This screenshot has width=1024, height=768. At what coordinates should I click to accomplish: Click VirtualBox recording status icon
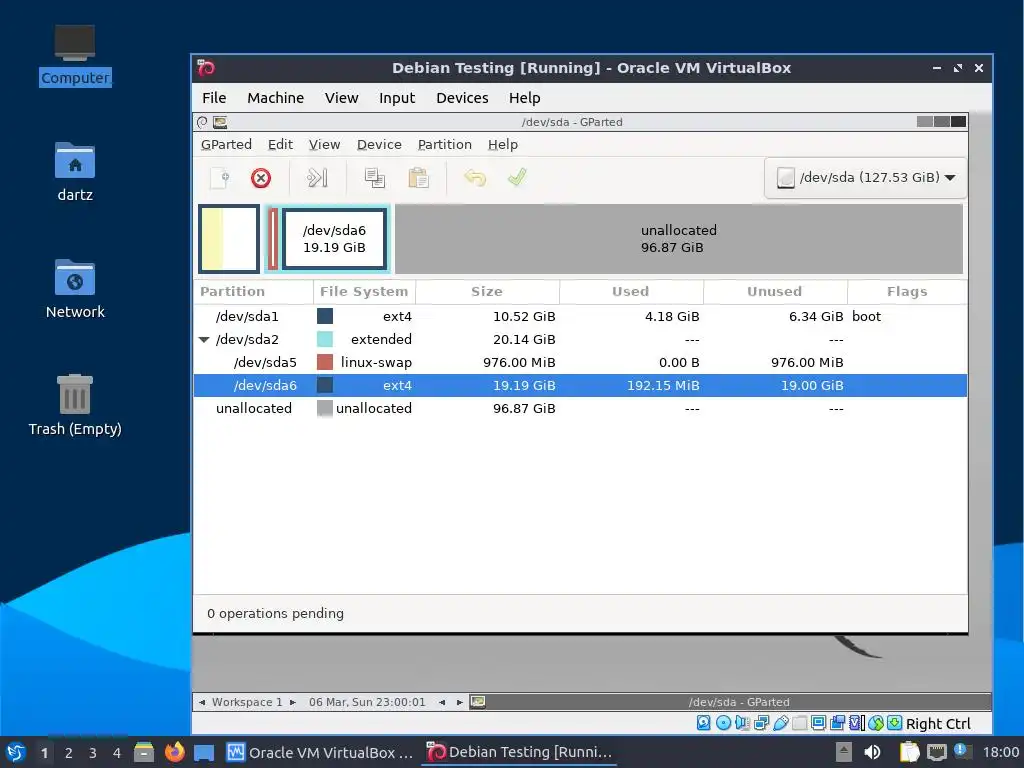pos(837,723)
